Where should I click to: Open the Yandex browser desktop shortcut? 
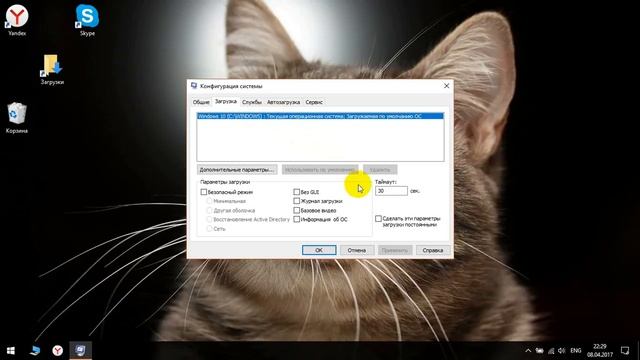tap(17, 20)
